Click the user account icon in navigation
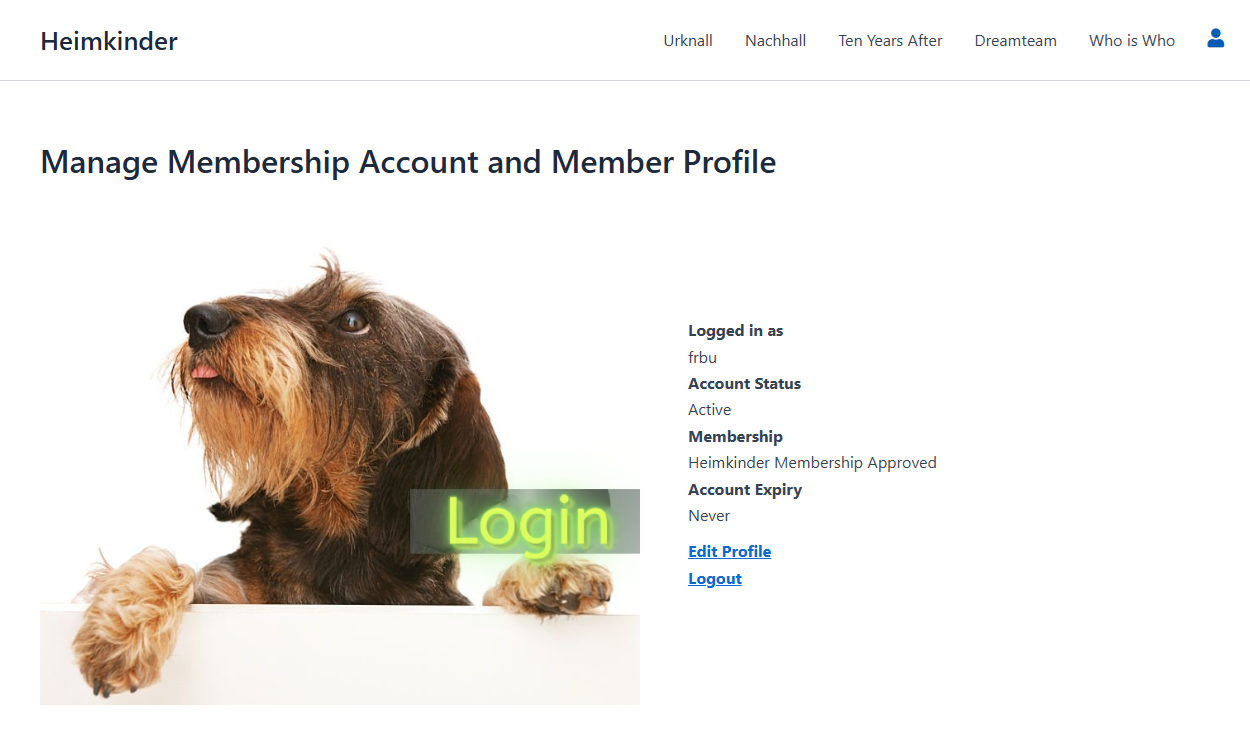The image size is (1250, 756). 1215,39
